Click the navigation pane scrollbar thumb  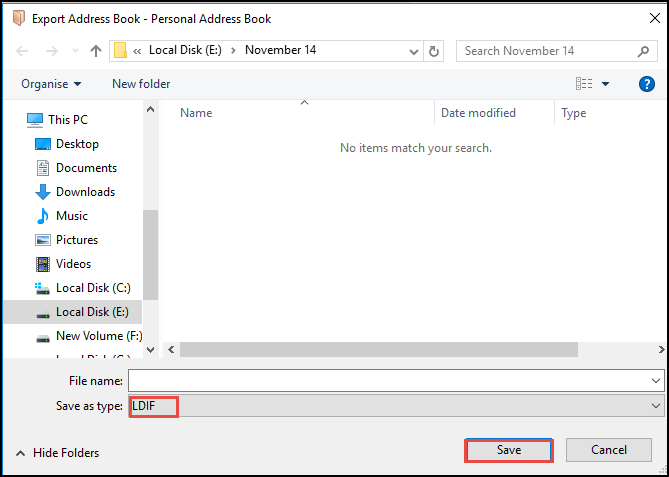pyautogui.click(x=150, y=255)
